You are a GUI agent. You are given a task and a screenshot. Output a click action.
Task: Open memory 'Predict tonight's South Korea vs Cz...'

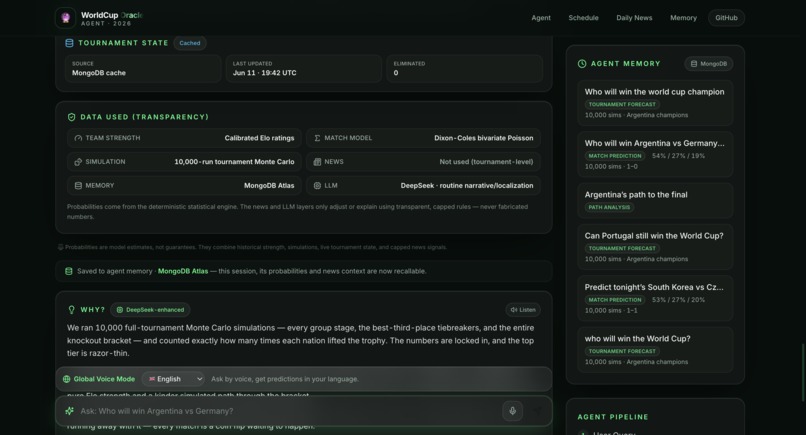pyautogui.click(x=655, y=298)
